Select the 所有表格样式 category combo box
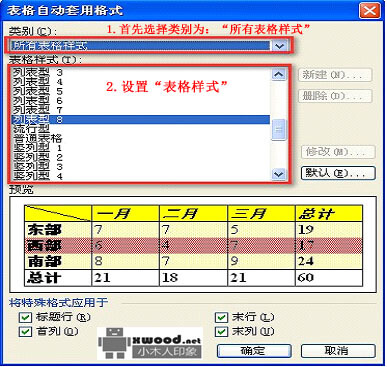Viewport: 387px width, 367px height. tap(148, 45)
